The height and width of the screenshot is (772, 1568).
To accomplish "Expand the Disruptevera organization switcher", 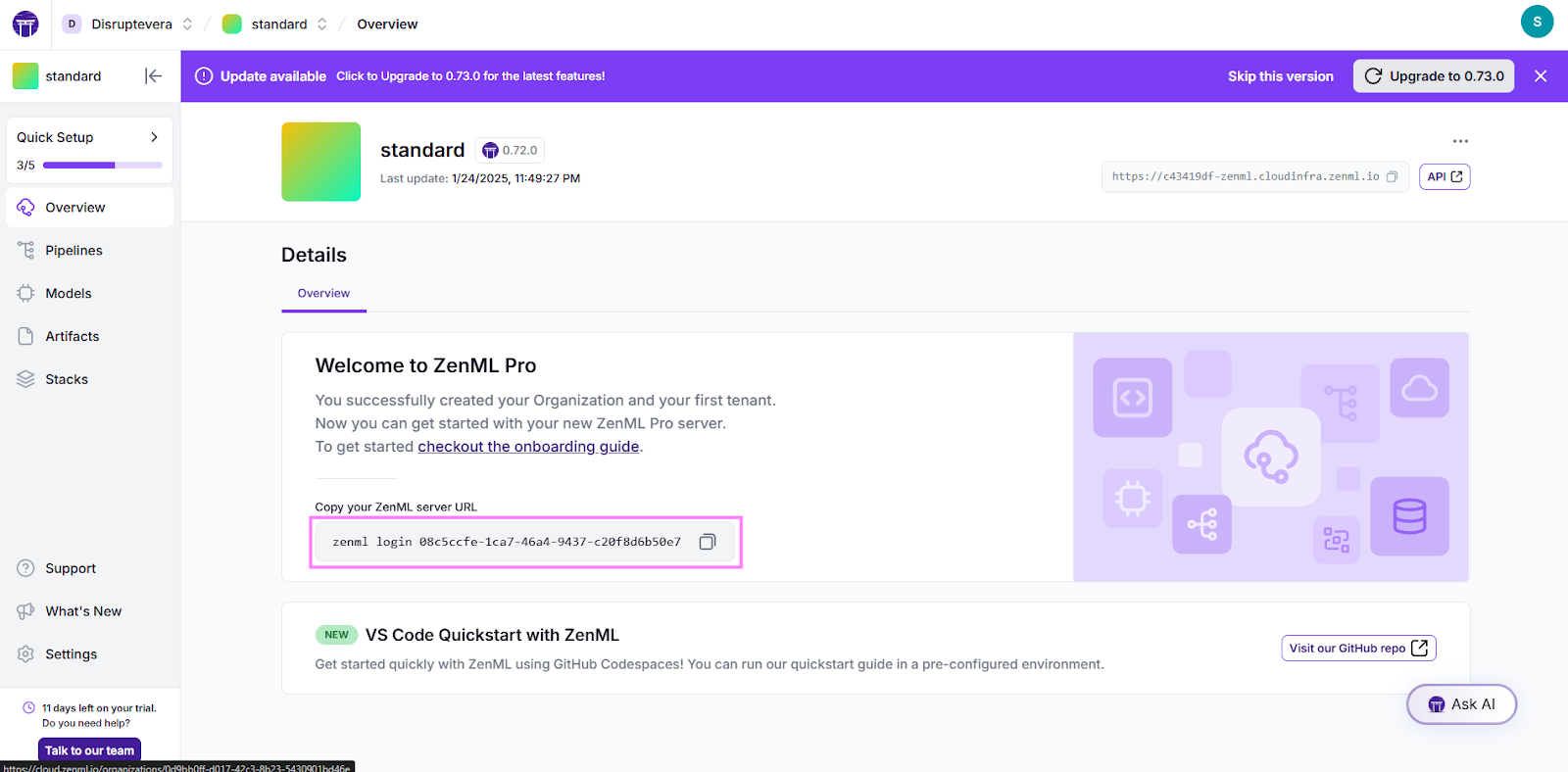I will [x=186, y=24].
